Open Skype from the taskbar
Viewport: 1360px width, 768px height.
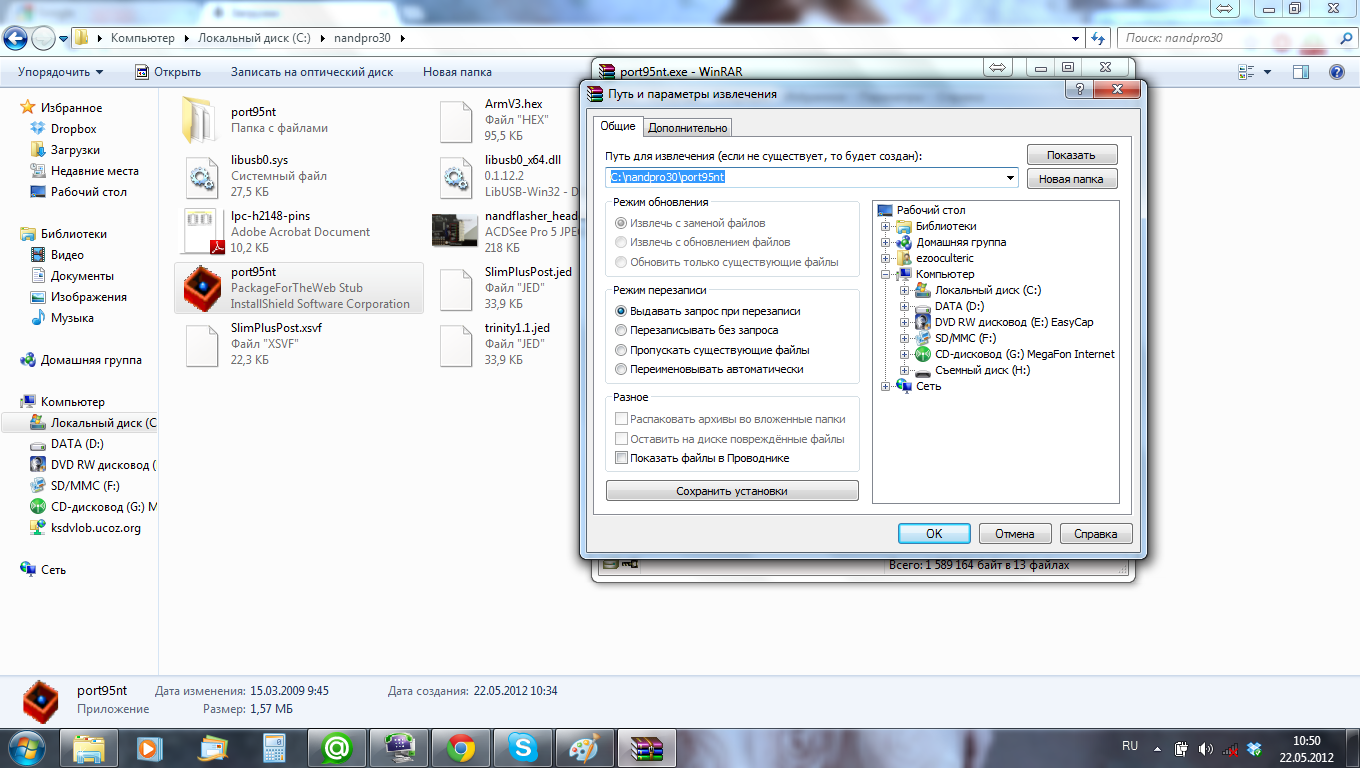521,747
